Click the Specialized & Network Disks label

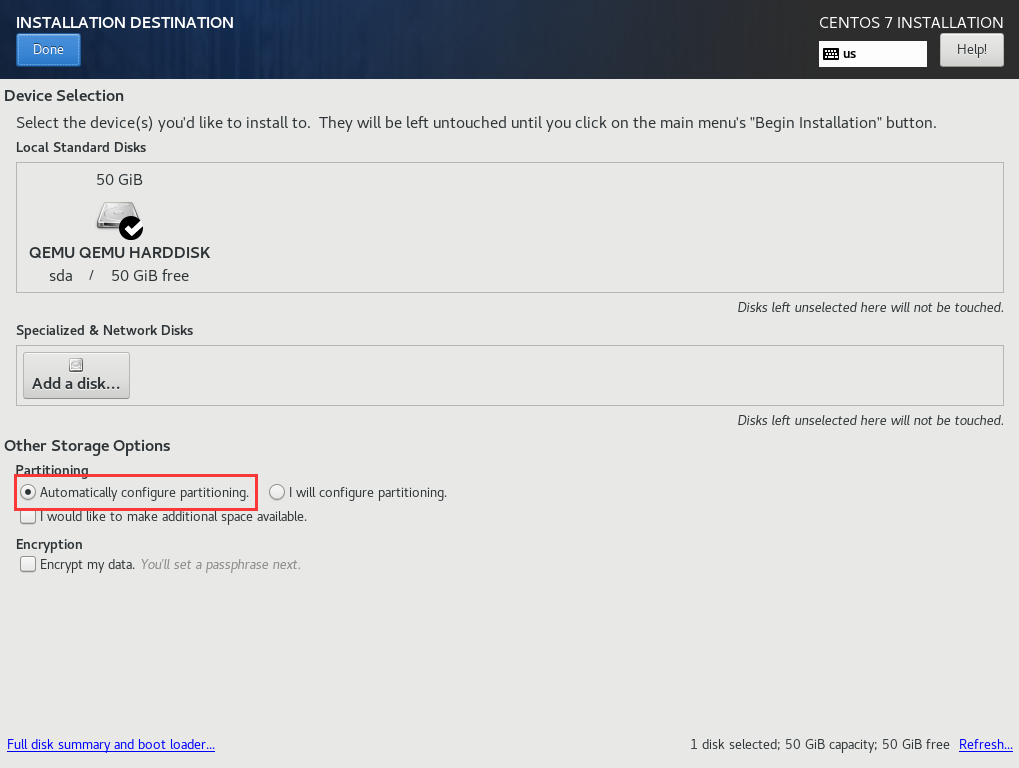(x=104, y=331)
